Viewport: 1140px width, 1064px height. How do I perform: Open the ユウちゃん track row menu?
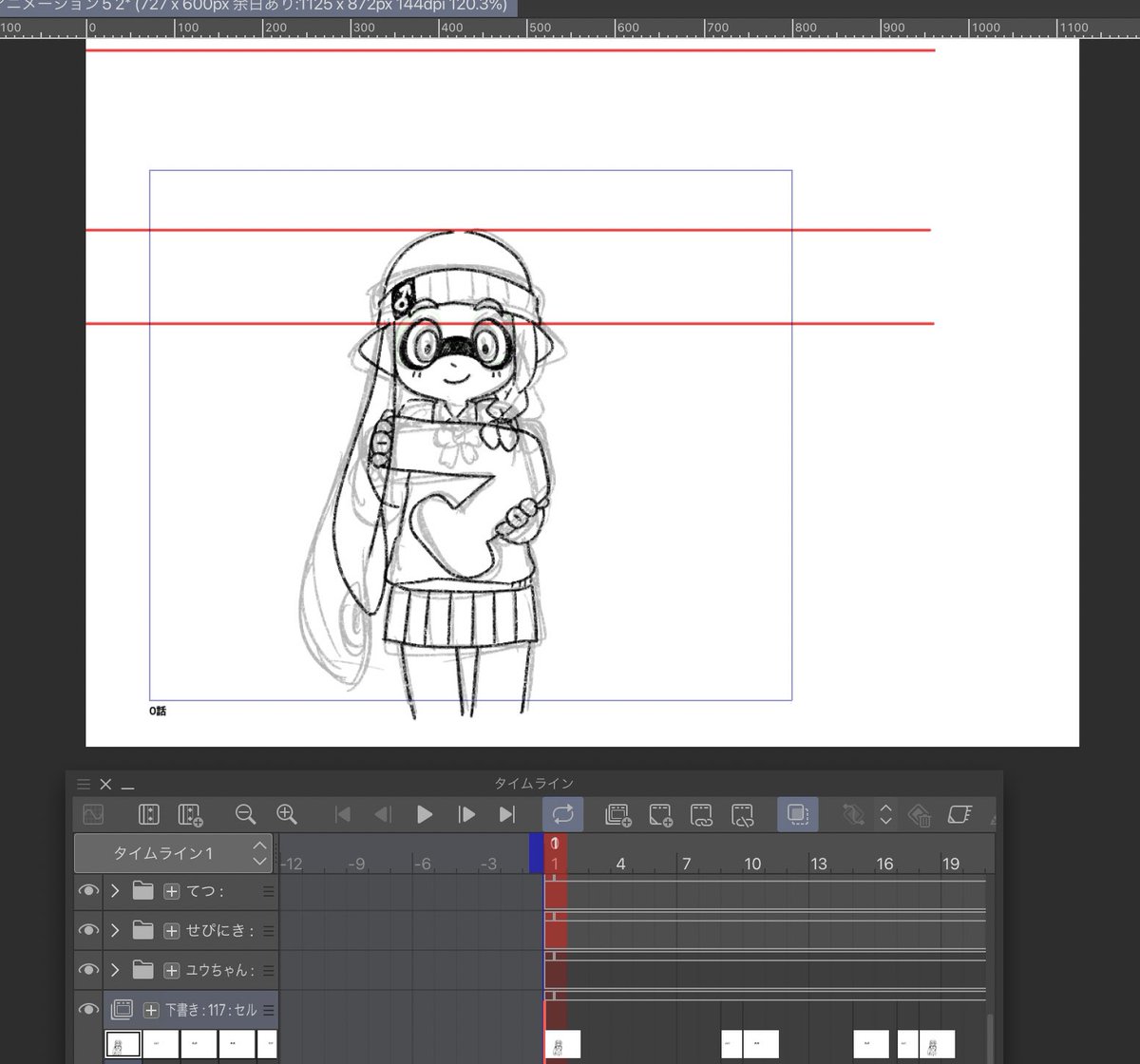[x=269, y=970]
